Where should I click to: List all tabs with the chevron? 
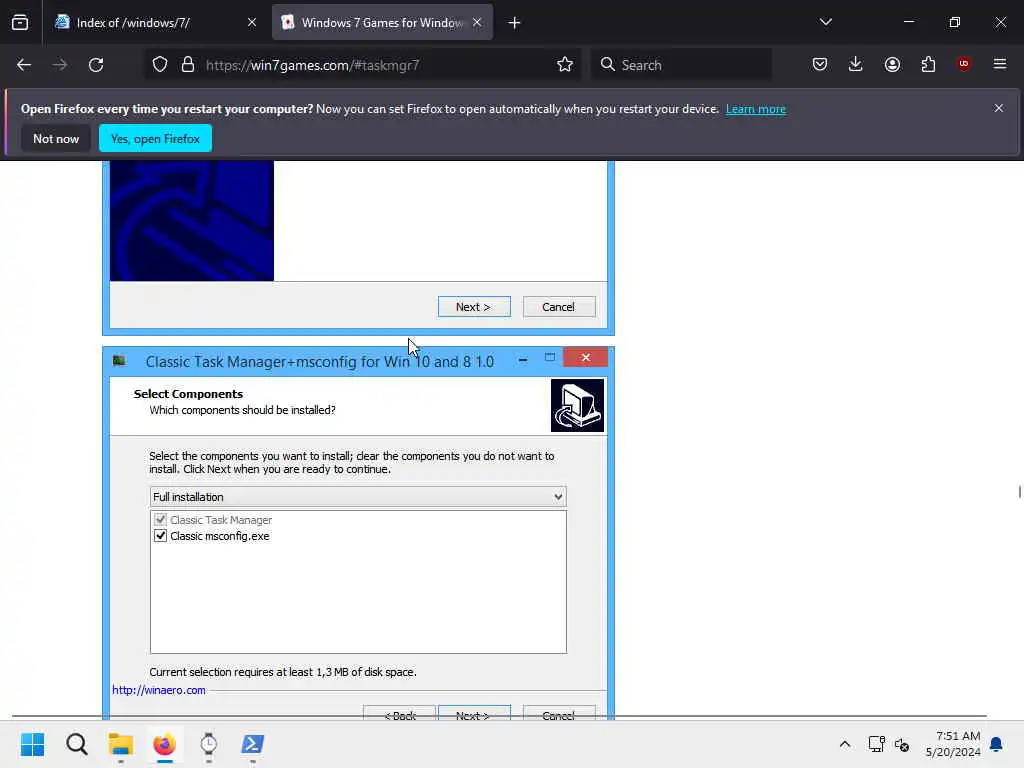click(825, 22)
